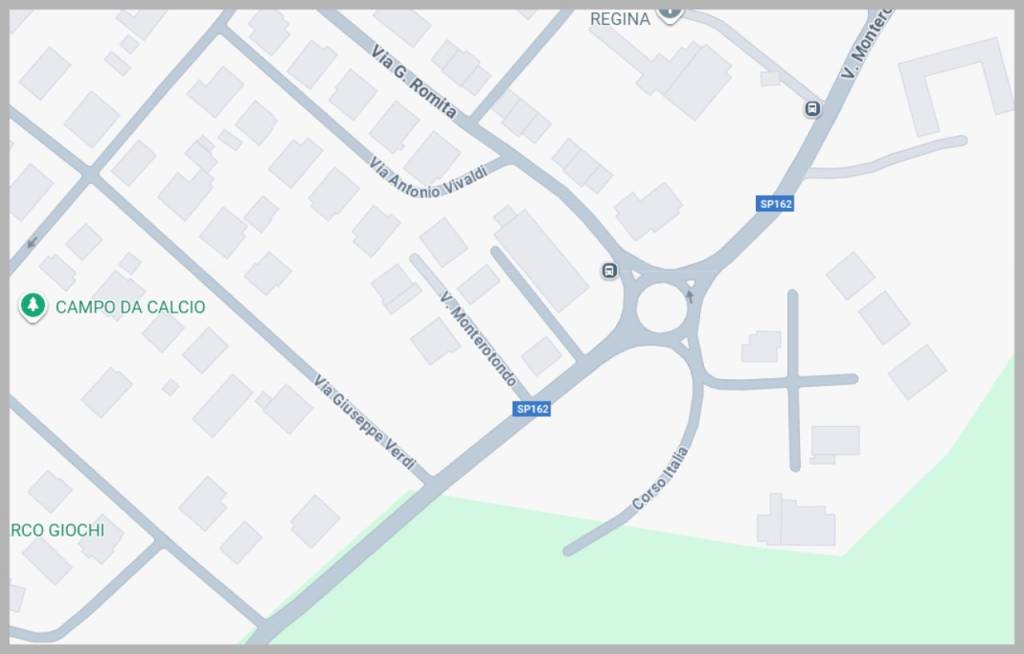Screen dimensions: 1024x654
Task: Click the center island of the roundabout
Action: pyautogui.click(x=662, y=308)
